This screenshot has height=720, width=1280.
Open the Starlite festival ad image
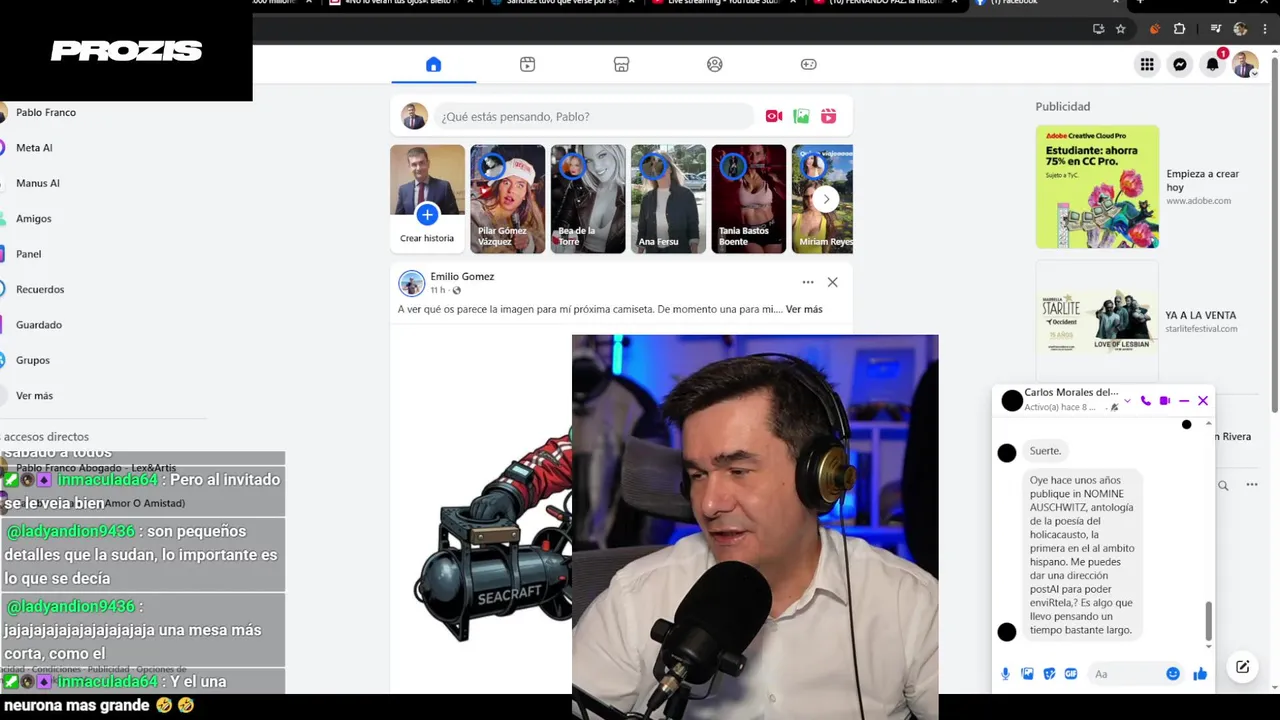[1097, 320]
